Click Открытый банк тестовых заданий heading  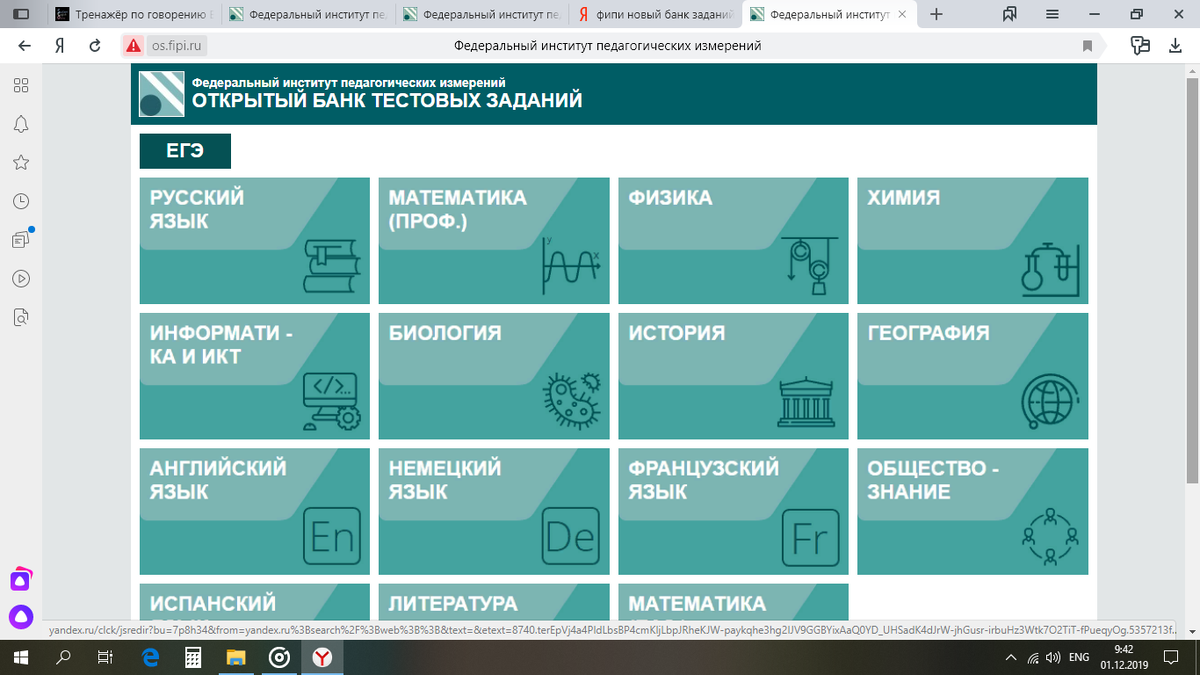pyautogui.click(x=387, y=101)
